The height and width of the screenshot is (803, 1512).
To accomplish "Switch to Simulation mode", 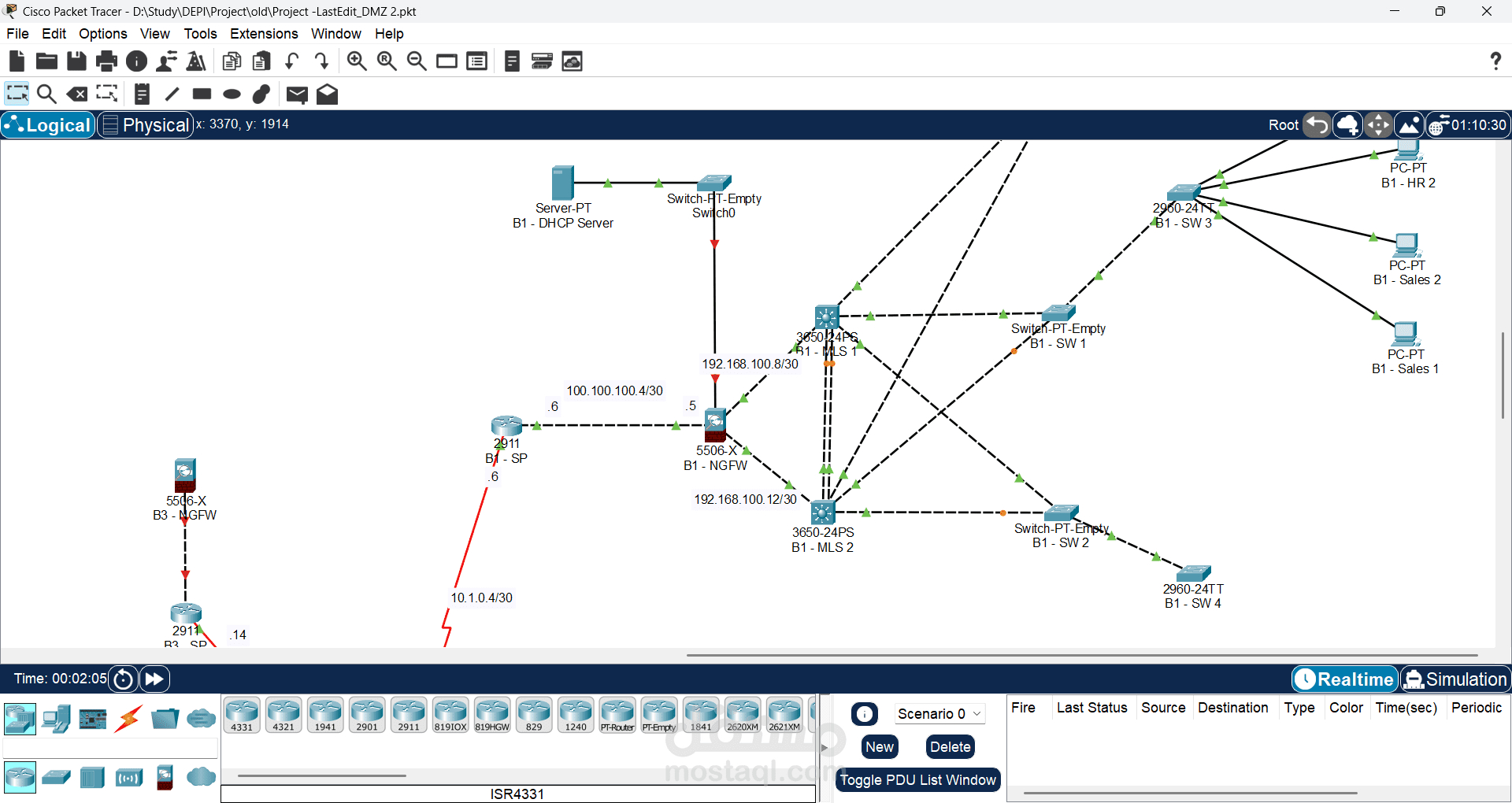I will (1455, 679).
